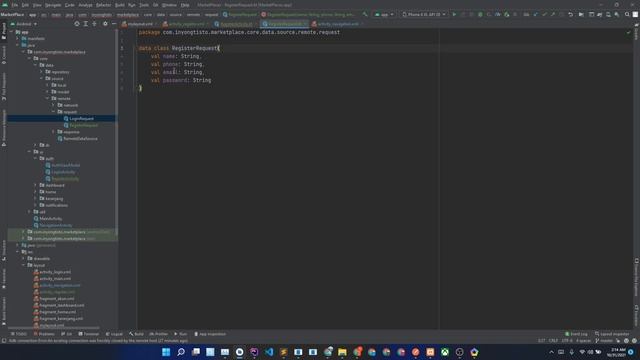
Task: Click 'marketplace' in the navigation breadcrumb
Action: [128, 15]
